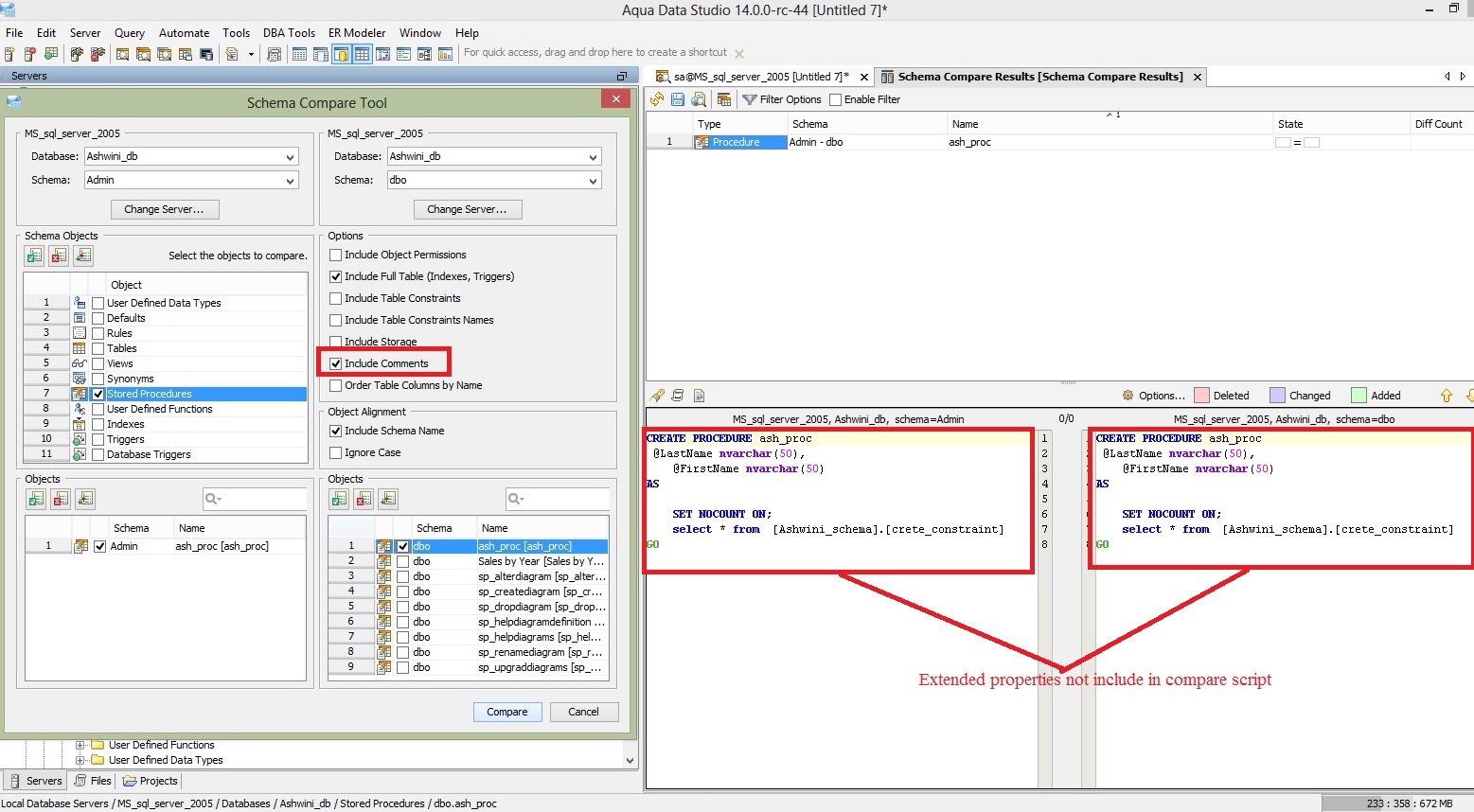Image resolution: width=1474 pixels, height=812 pixels.
Task: Uncheck all in right Objects list
Action: [364, 499]
